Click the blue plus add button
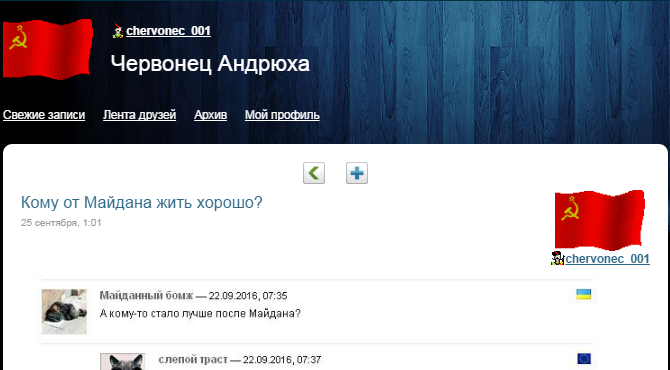 357,173
